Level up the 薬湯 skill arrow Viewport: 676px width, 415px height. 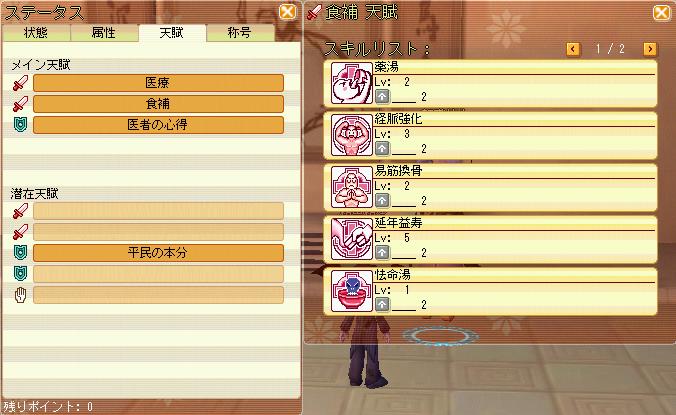[382, 97]
